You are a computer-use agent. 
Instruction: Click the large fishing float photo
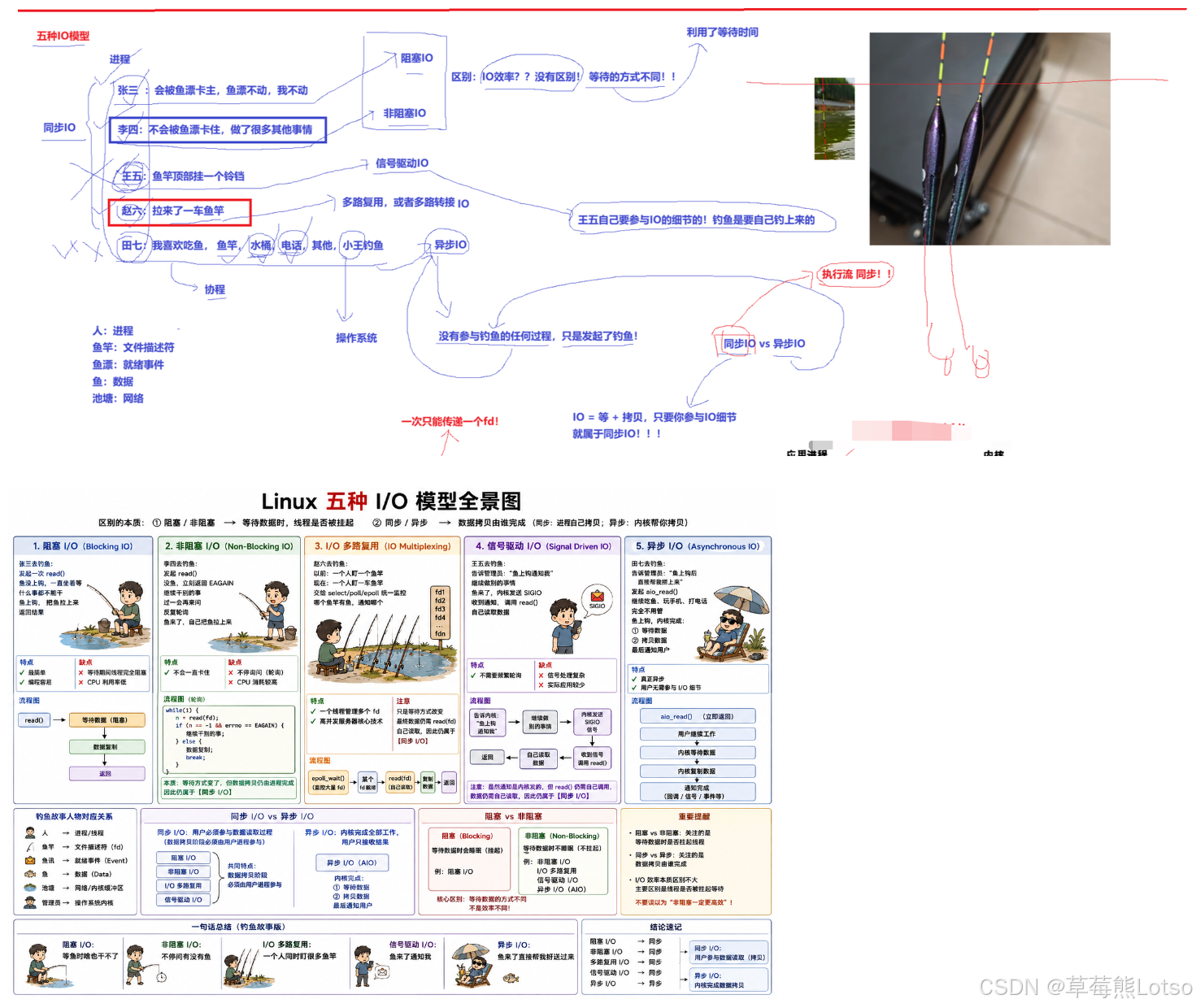coord(989,138)
